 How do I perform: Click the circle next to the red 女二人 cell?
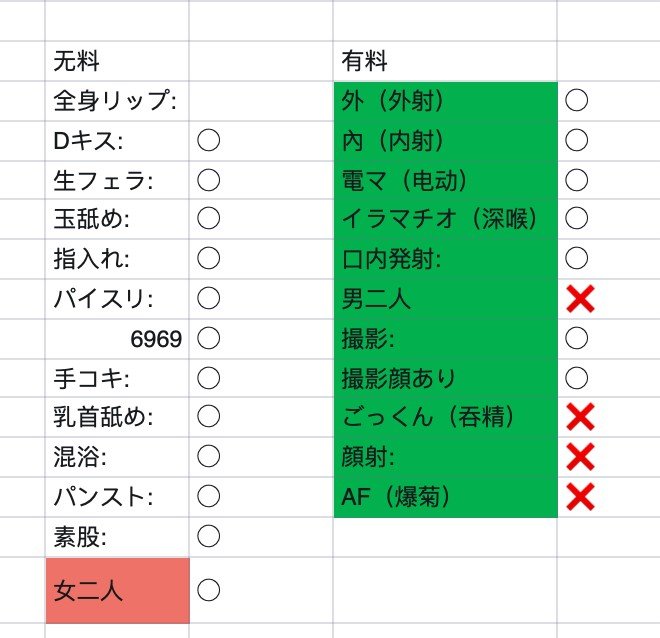coord(208,590)
